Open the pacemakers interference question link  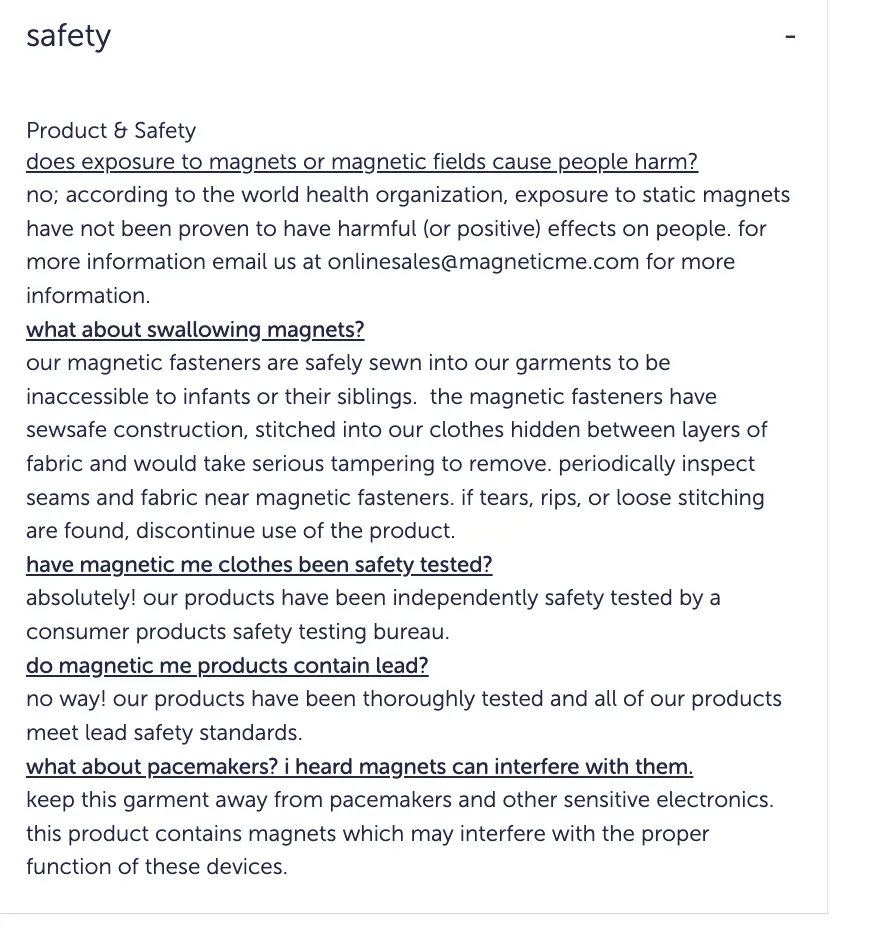tap(360, 766)
